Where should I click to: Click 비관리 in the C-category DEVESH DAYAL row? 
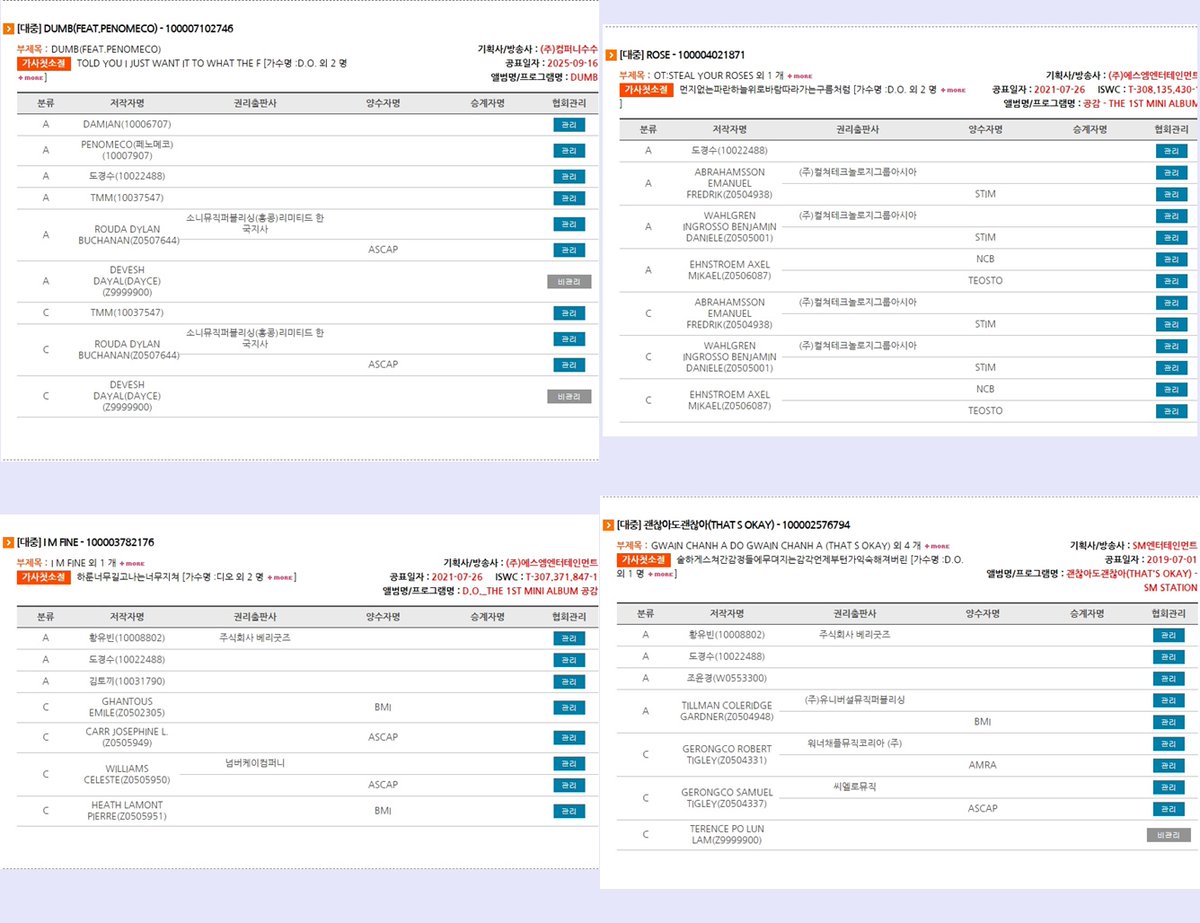click(x=569, y=396)
